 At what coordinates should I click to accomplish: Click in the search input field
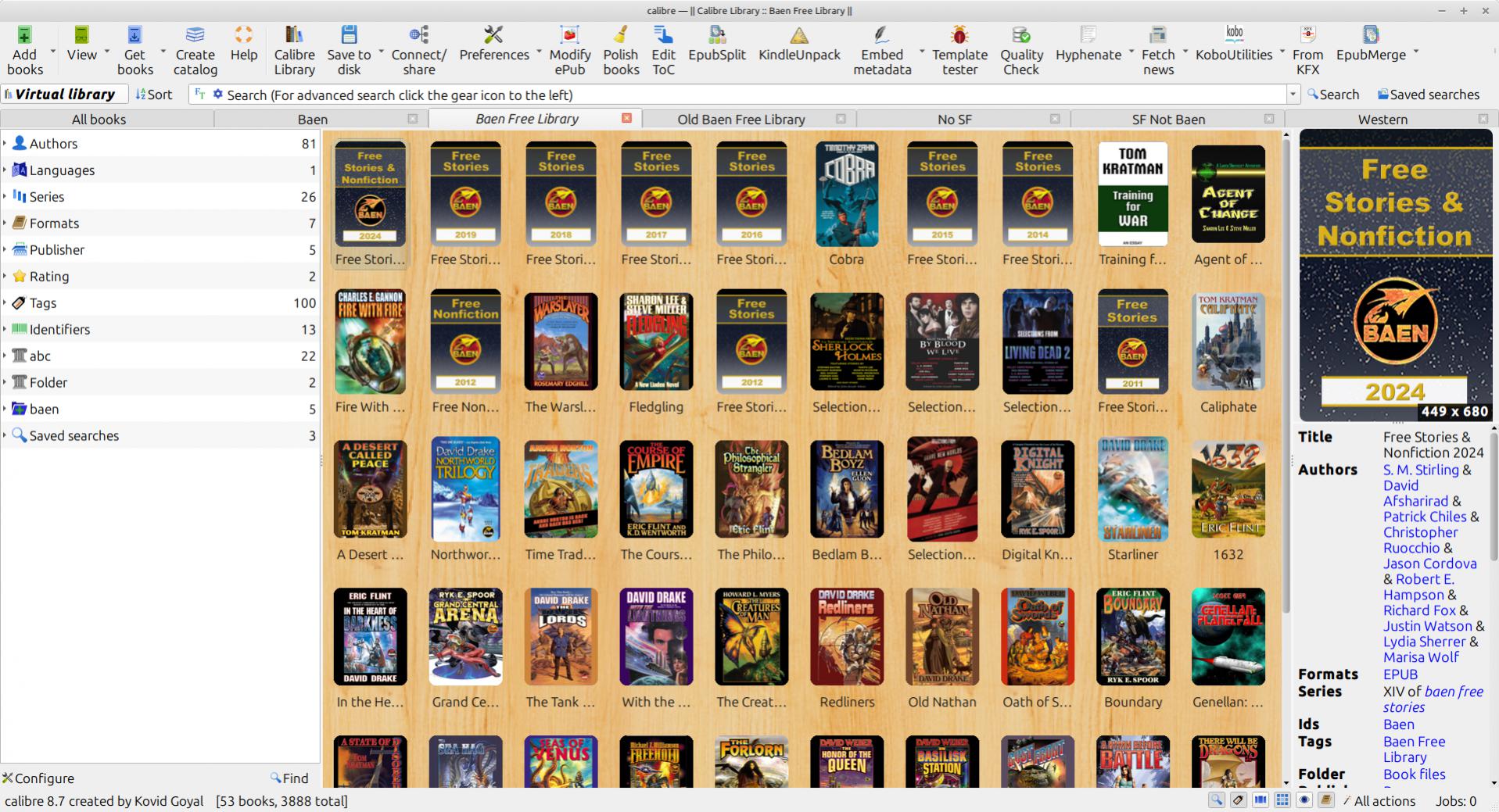click(x=755, y=95)
